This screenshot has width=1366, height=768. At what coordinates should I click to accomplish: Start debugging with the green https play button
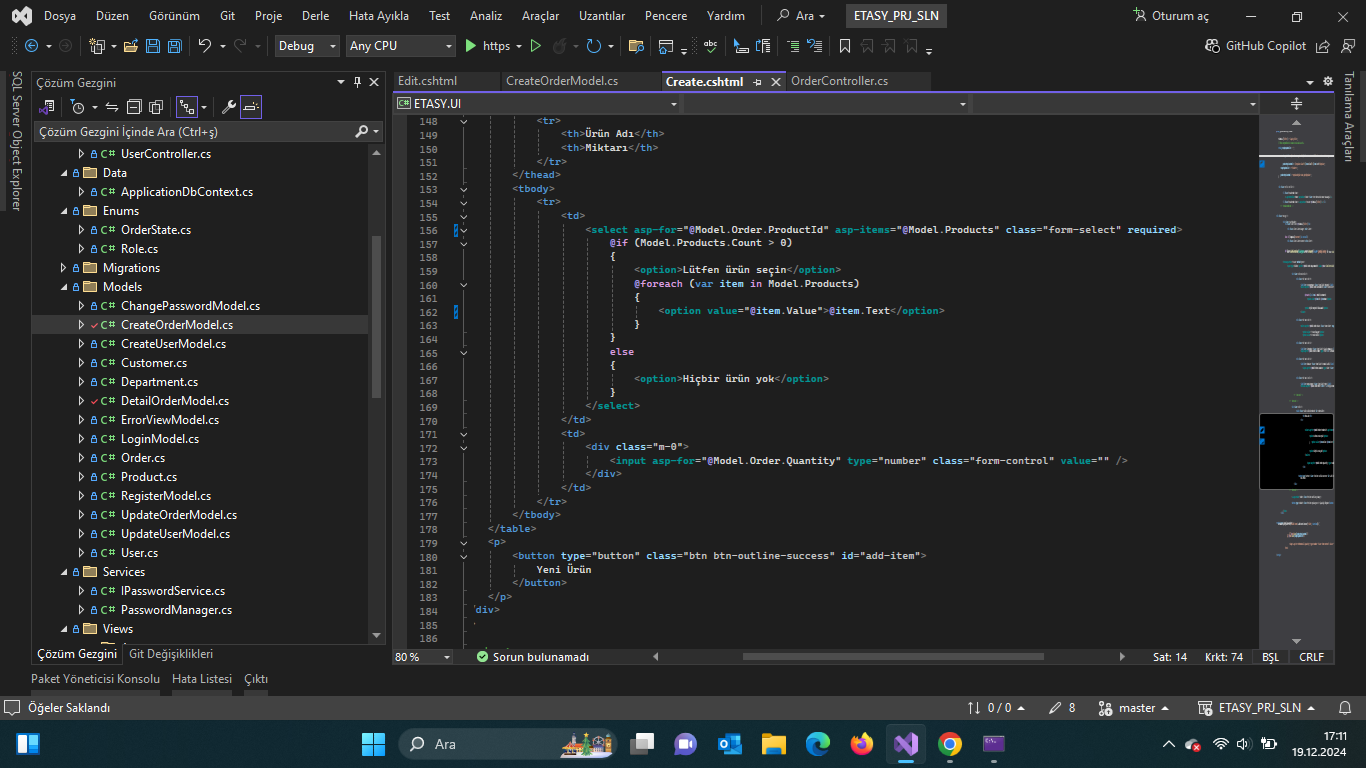click(471, 46)
